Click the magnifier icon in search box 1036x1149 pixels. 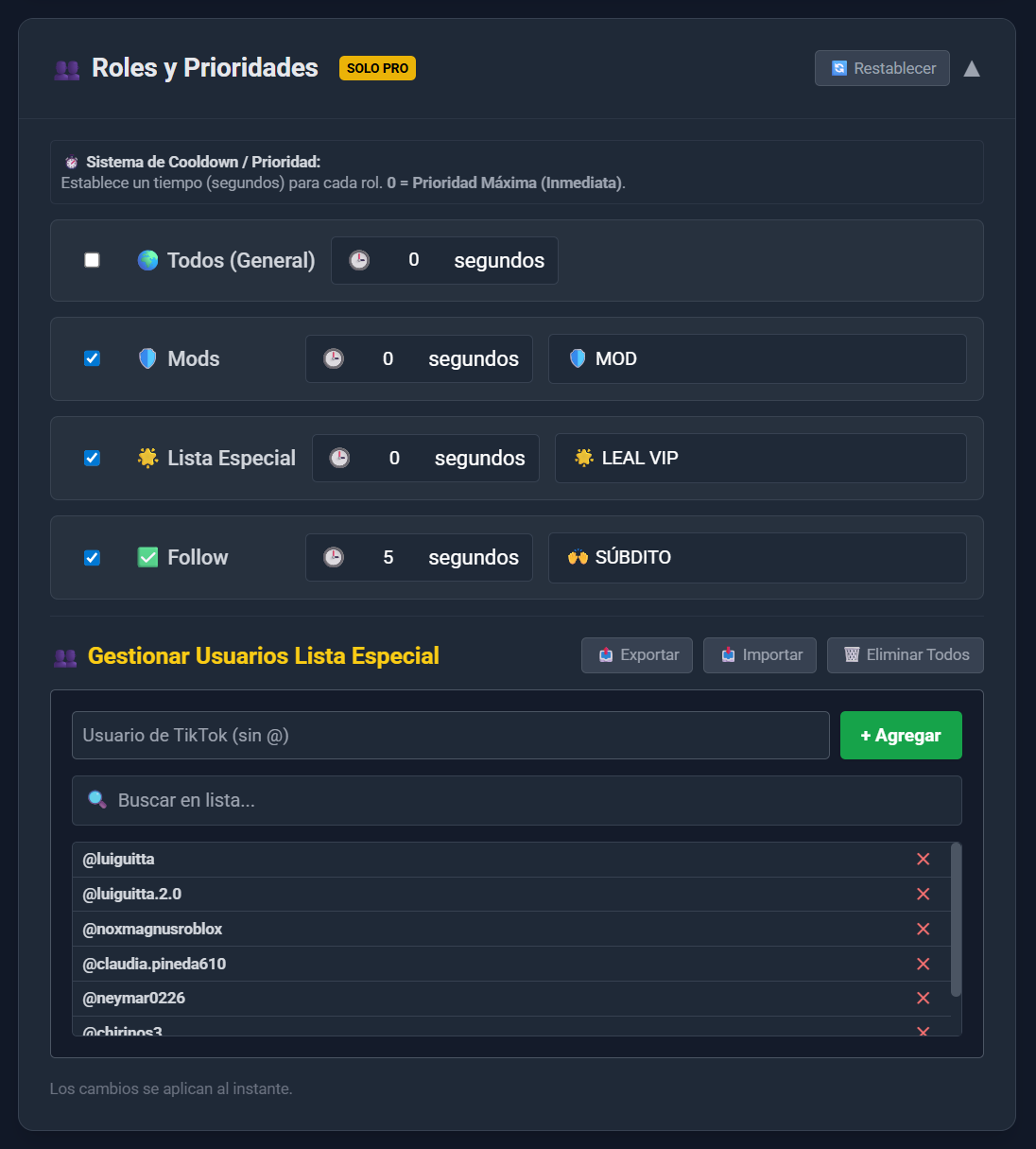(97, 800)
